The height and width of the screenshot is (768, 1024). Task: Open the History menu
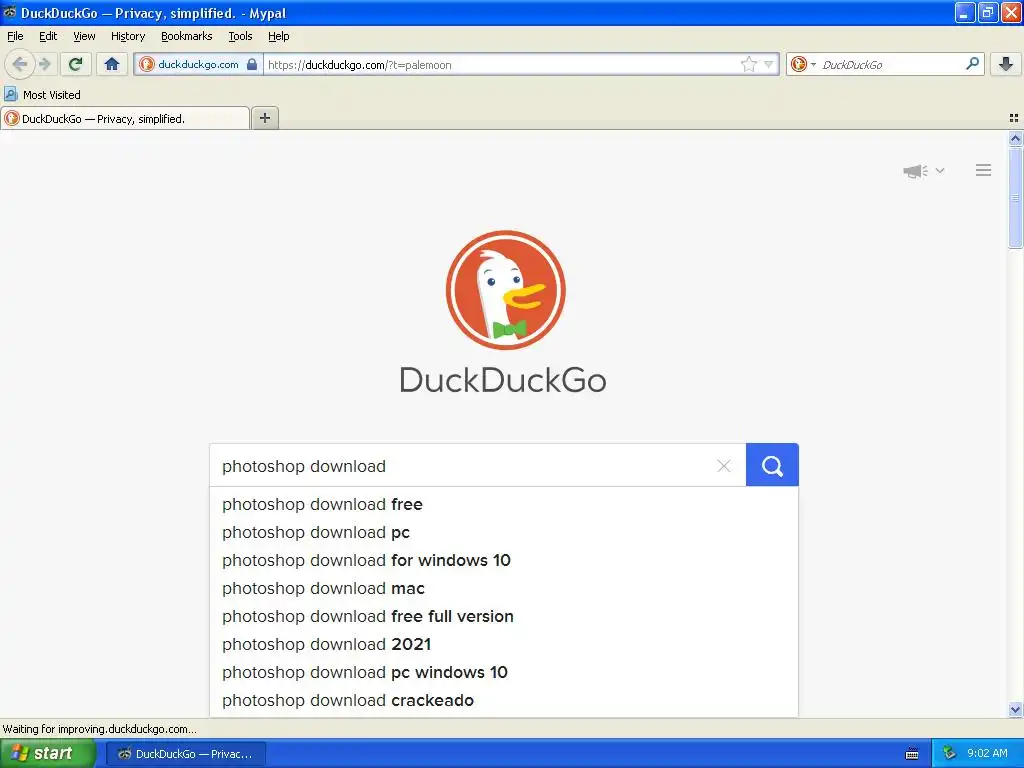point(128,36)
